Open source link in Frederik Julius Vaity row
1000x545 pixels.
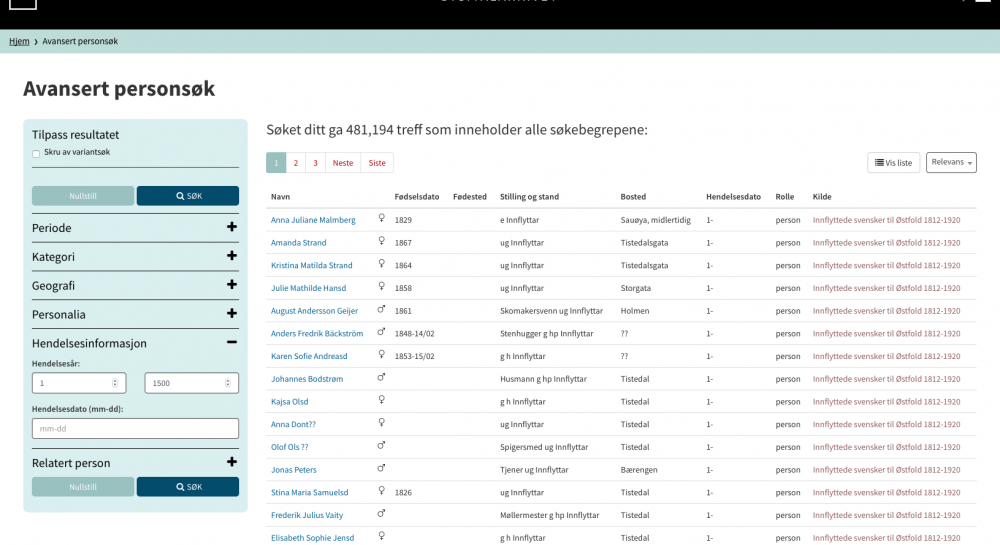pyautogui.click(x=886, y=515)
